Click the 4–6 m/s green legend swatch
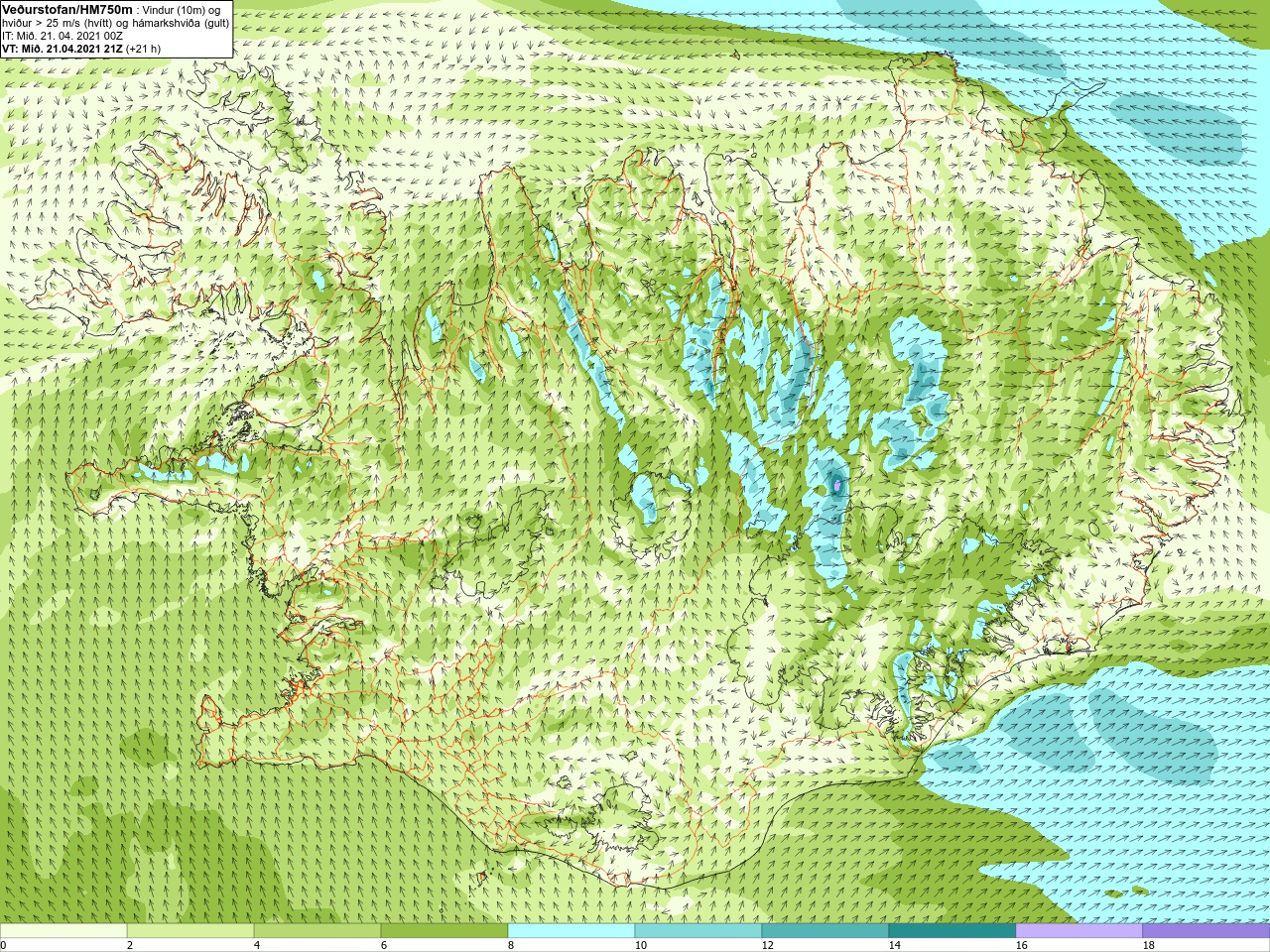 tap(317, 932)
